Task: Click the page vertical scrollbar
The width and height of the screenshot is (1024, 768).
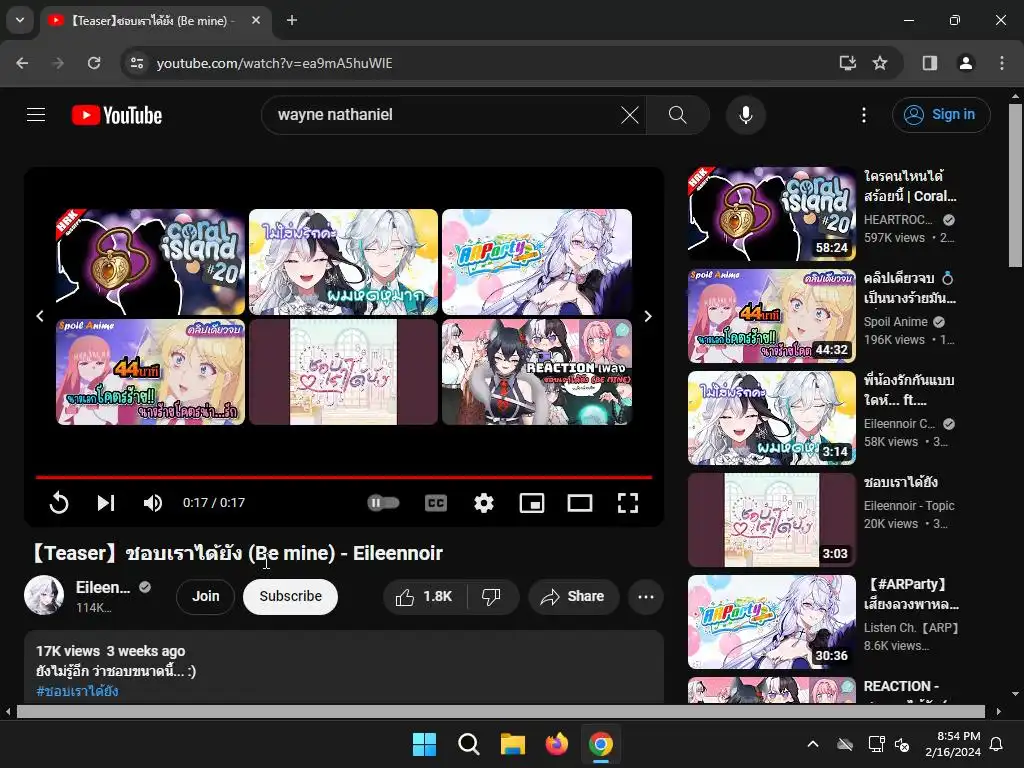Action: (x=1015, y=185)
